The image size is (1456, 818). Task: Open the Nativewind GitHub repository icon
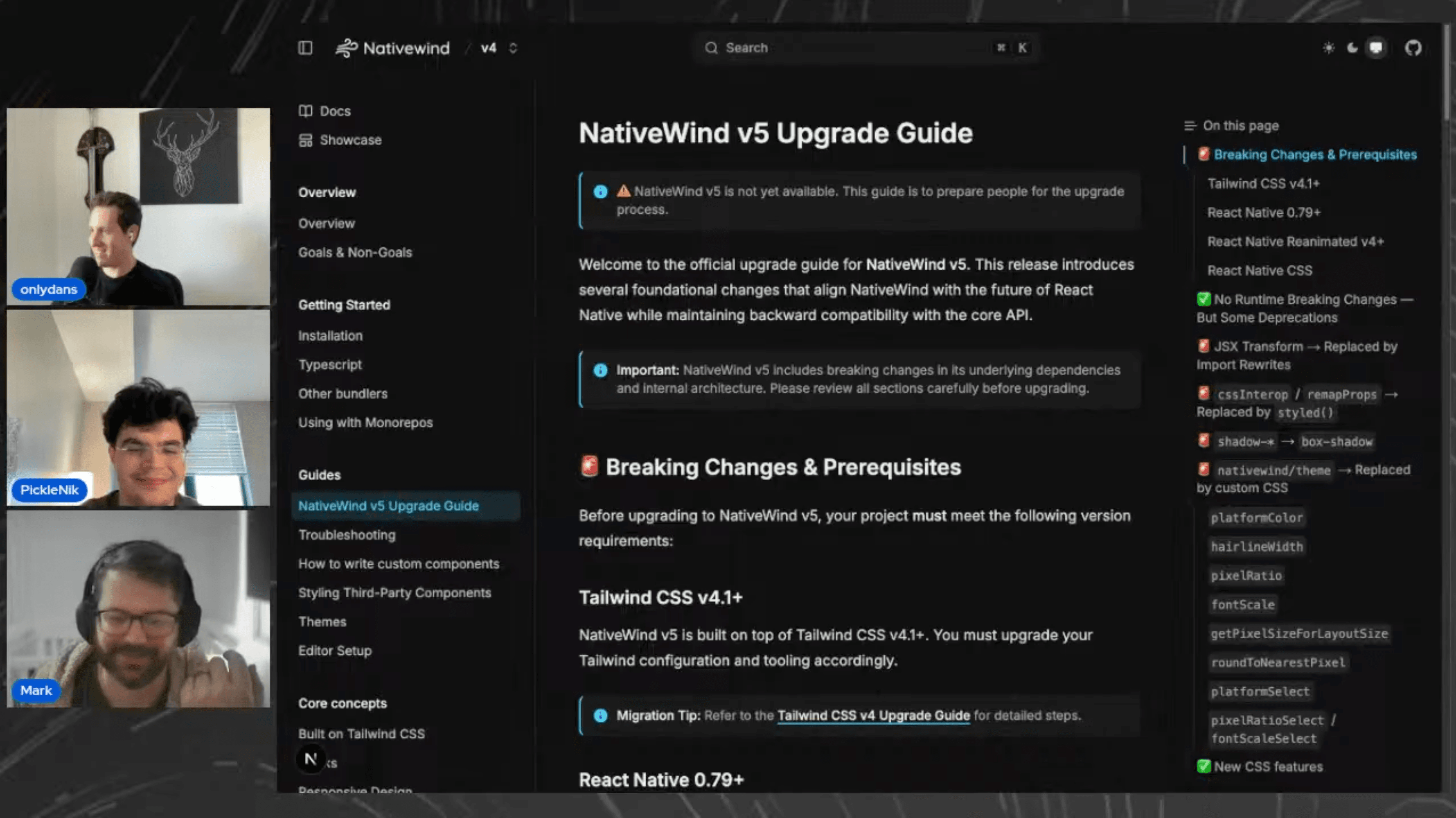click(1413, 48)
